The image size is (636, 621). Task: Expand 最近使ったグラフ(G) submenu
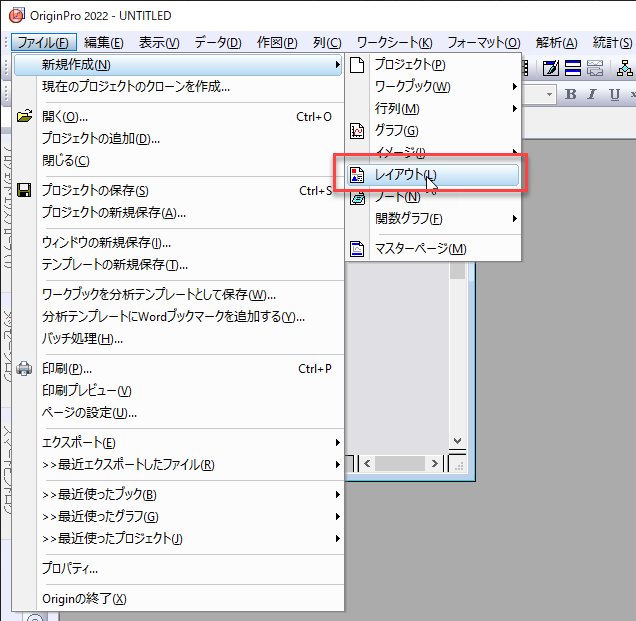coord(178,516)
